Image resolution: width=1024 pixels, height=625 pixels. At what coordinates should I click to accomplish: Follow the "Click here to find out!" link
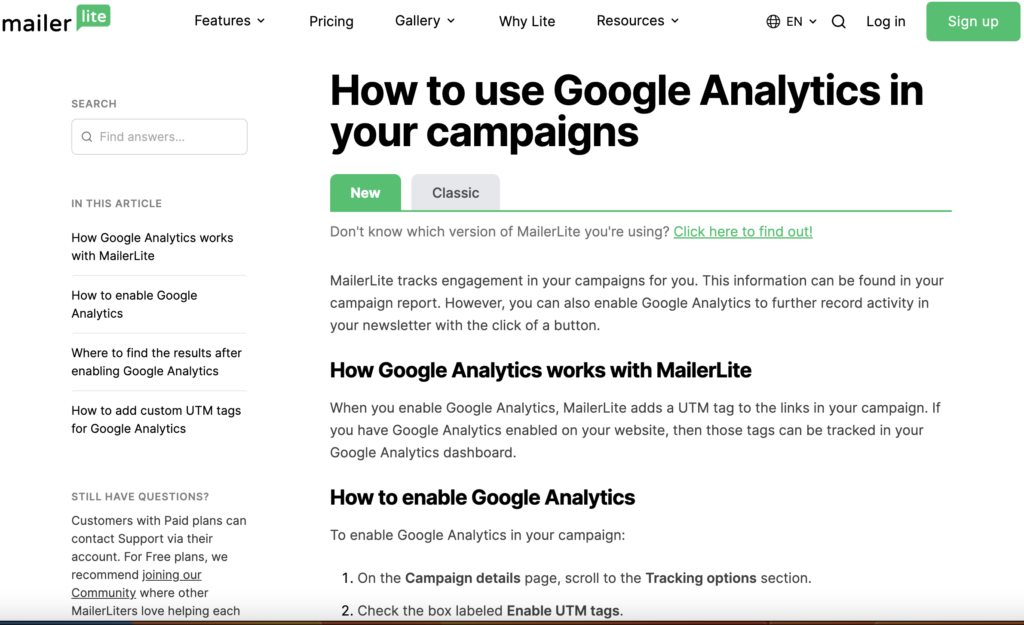pos(742,231)
